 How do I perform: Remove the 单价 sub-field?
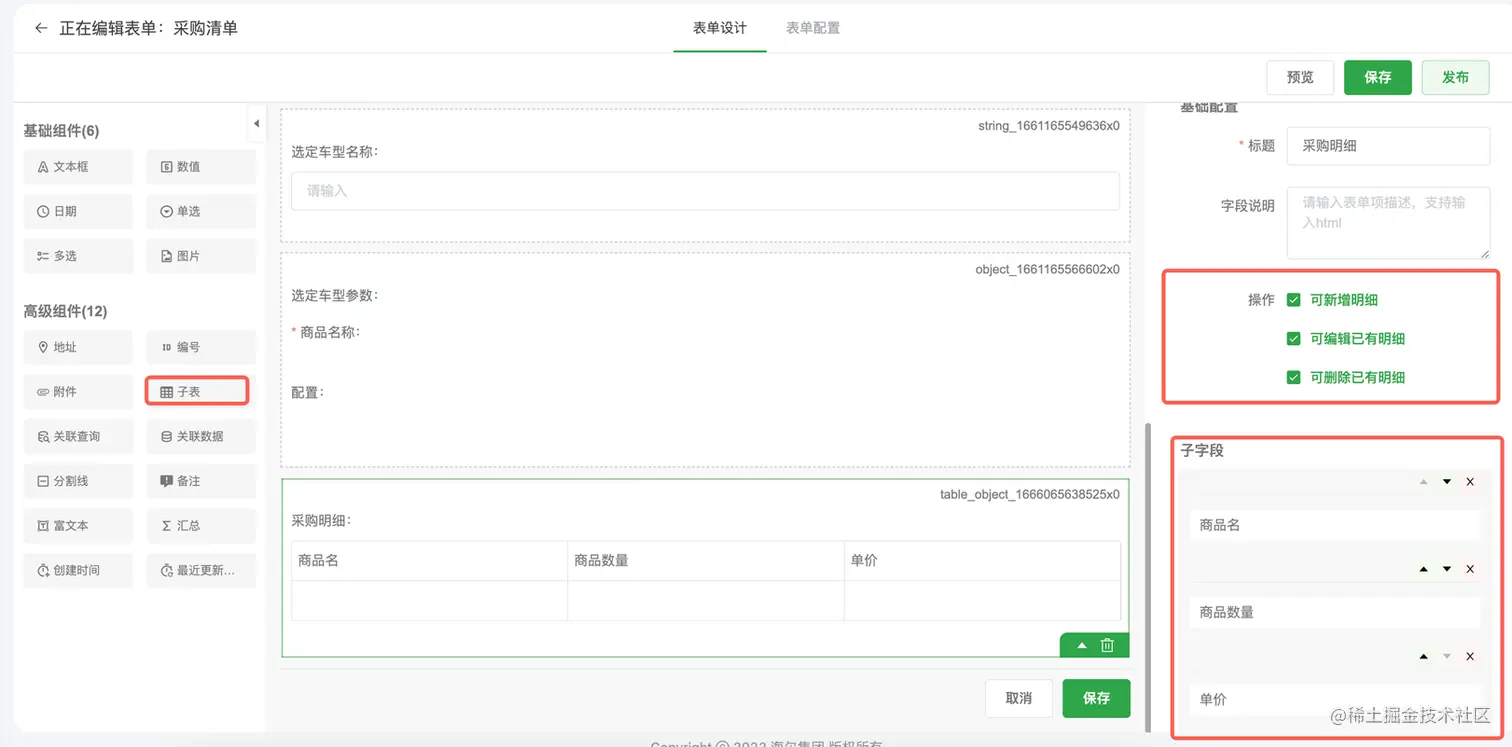[1470, 657]
